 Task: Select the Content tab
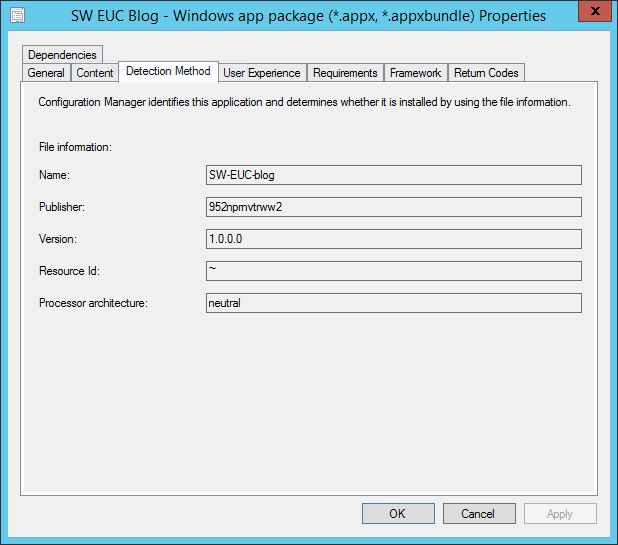tap(95, 73)
